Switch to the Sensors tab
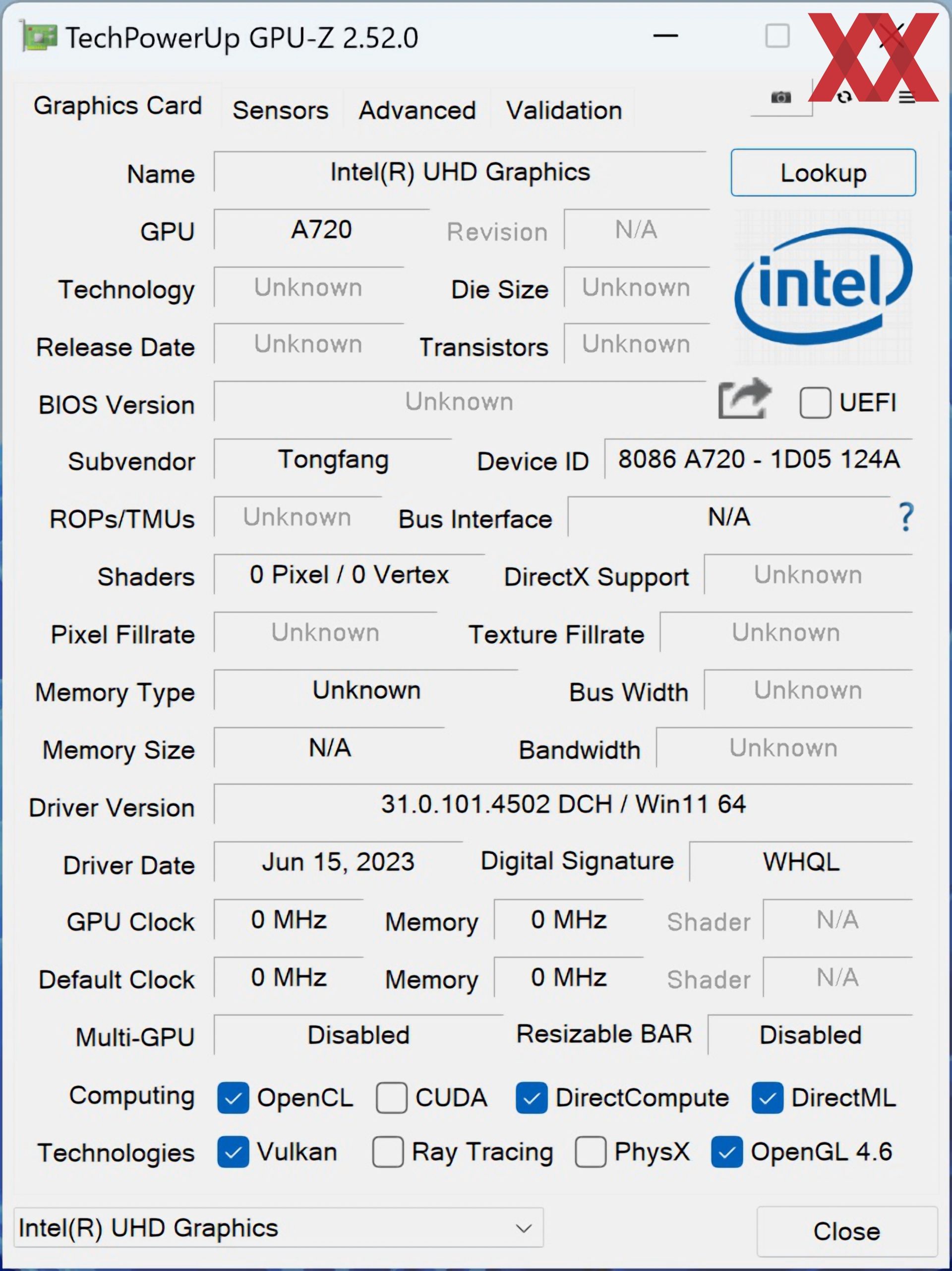The image size is (952, 1271). click(281, 110)
